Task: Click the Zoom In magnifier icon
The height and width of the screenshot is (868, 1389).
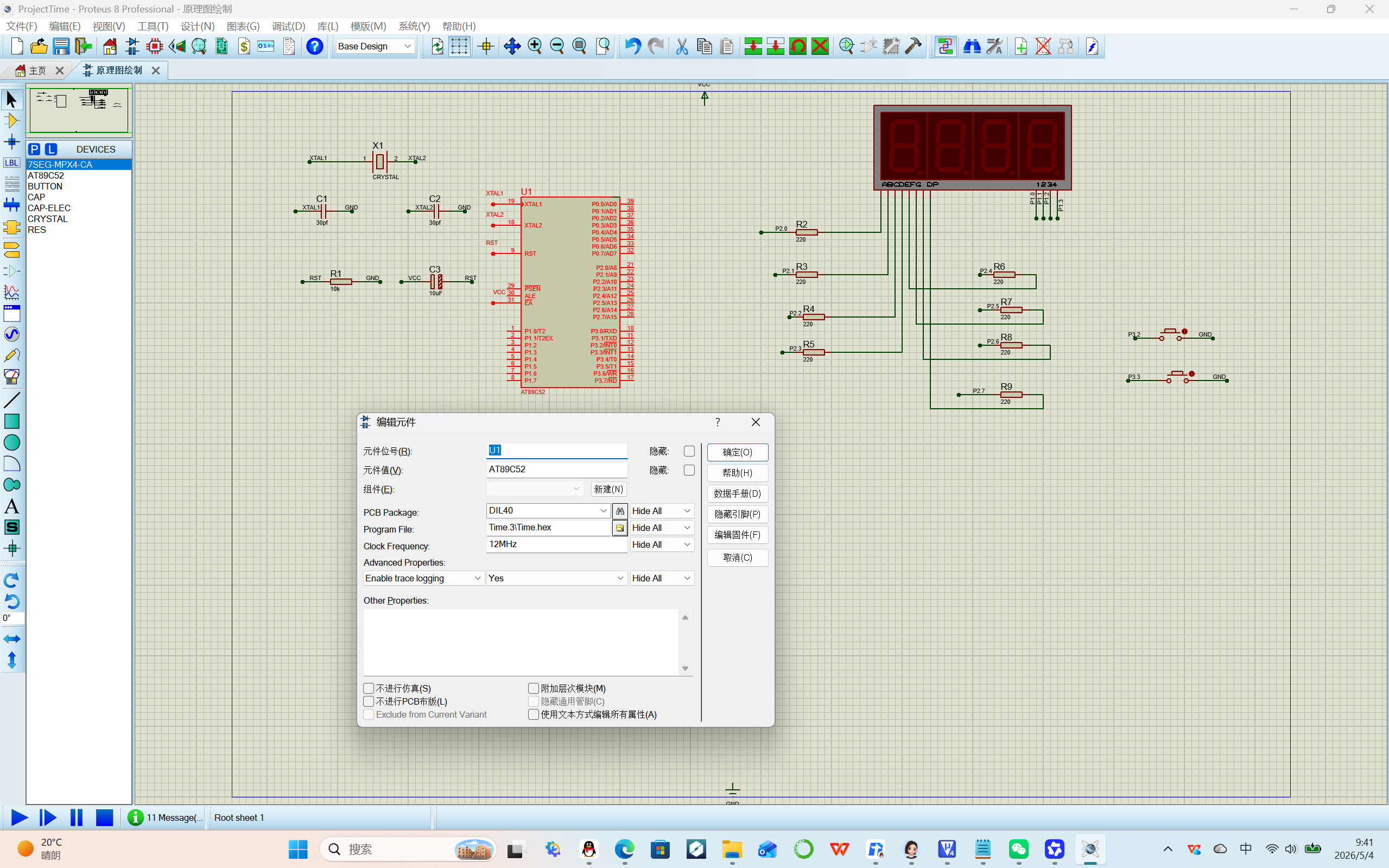Action: tap(534, 46)
